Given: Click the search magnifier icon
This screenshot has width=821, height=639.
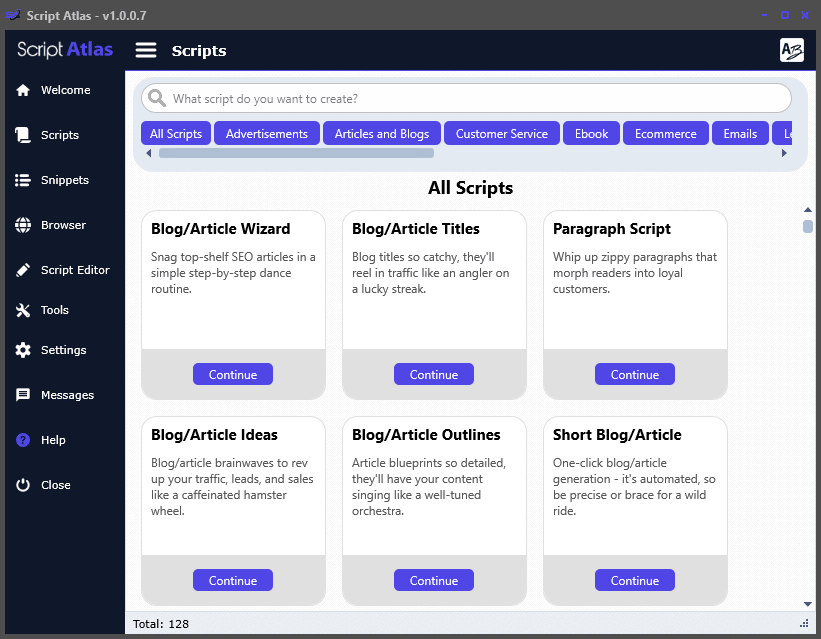Looking at the screenshot, I should 157,98.
